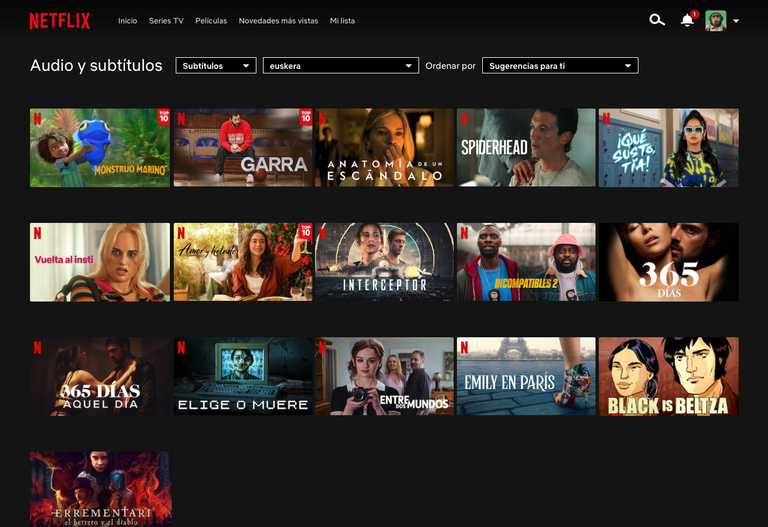Open the Series TV section
The image size is (768, 527).
[166, 21]
